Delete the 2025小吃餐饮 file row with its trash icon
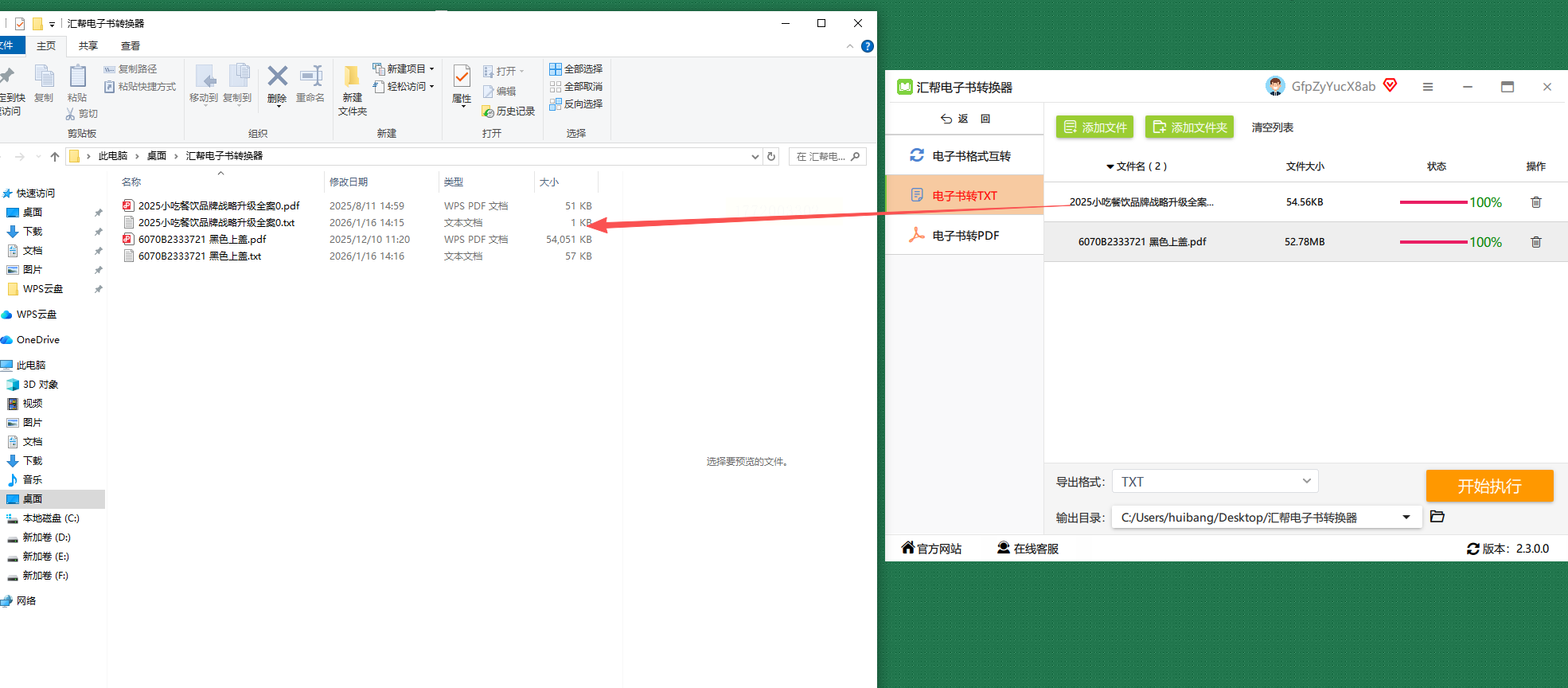Image resolution: width=1568 pixels, height=688 pixels. 1536,202
